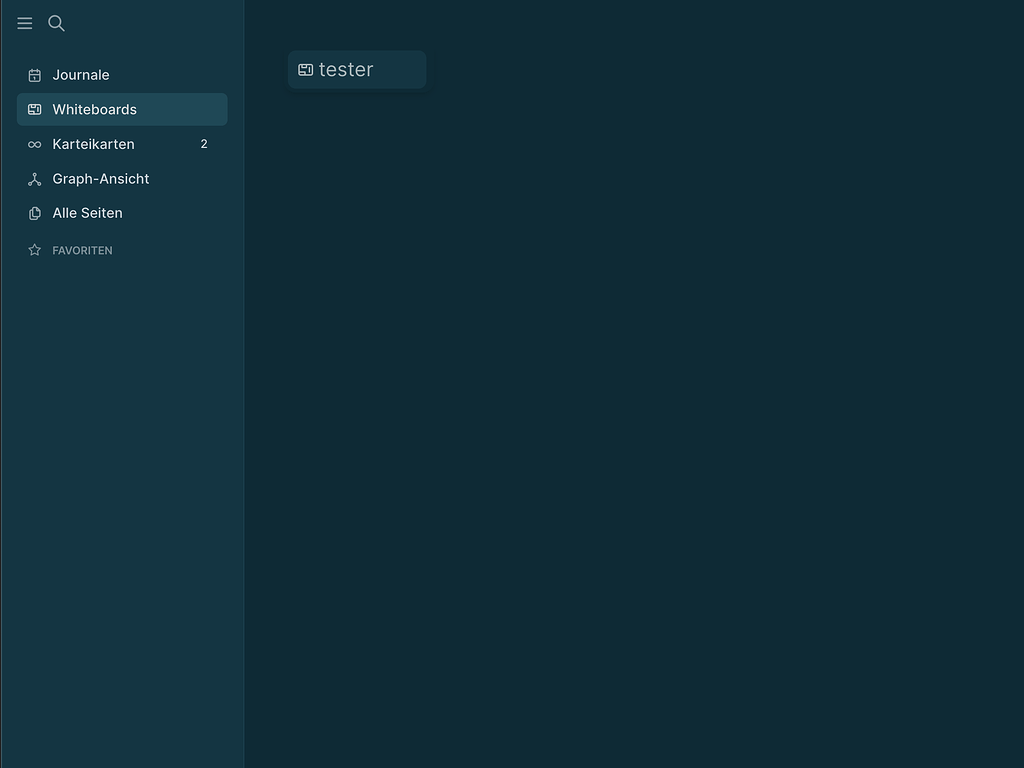Click the star icon next to FAVORITEN
Viewport: 1024px width, 768px height.
click(34, 250)
